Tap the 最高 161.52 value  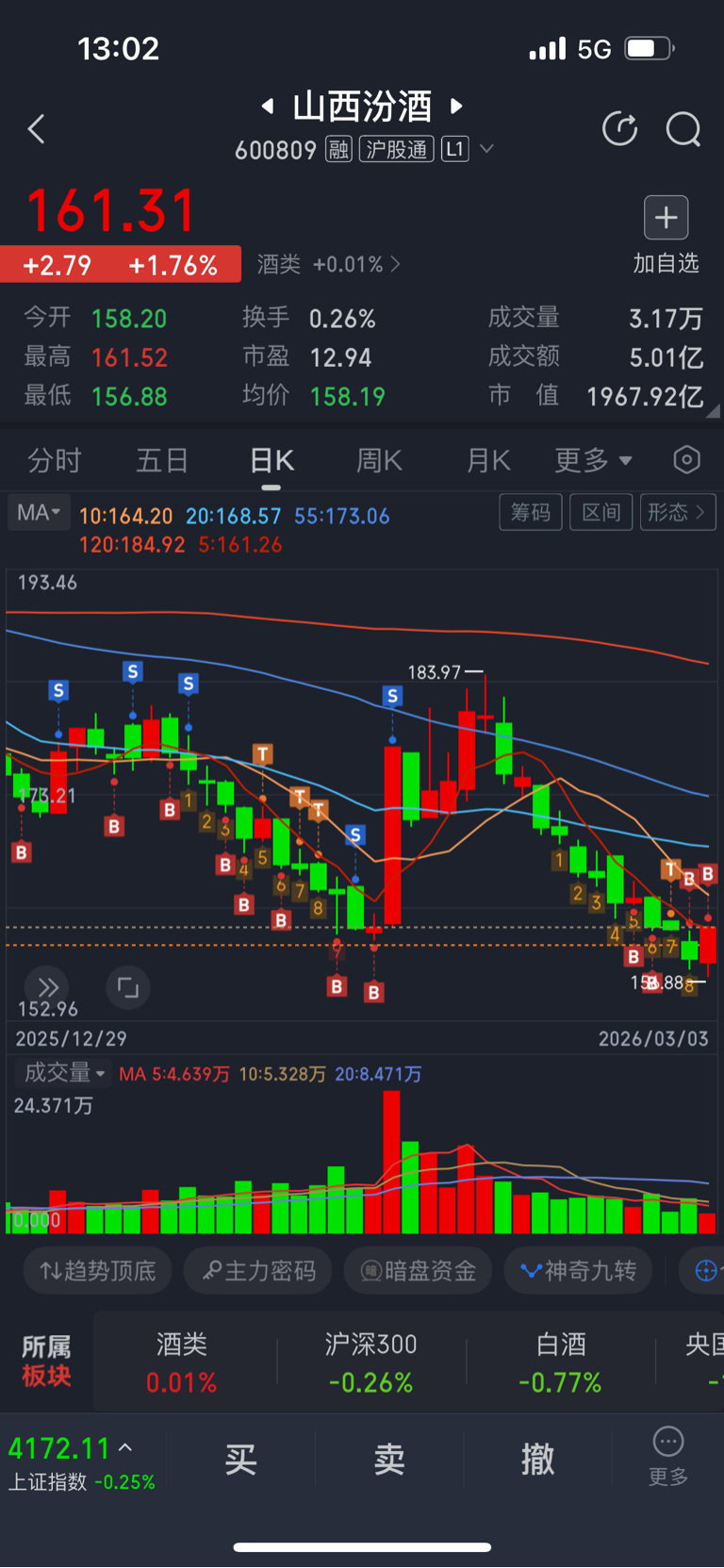pyautogui.click(x=129, y=357)
